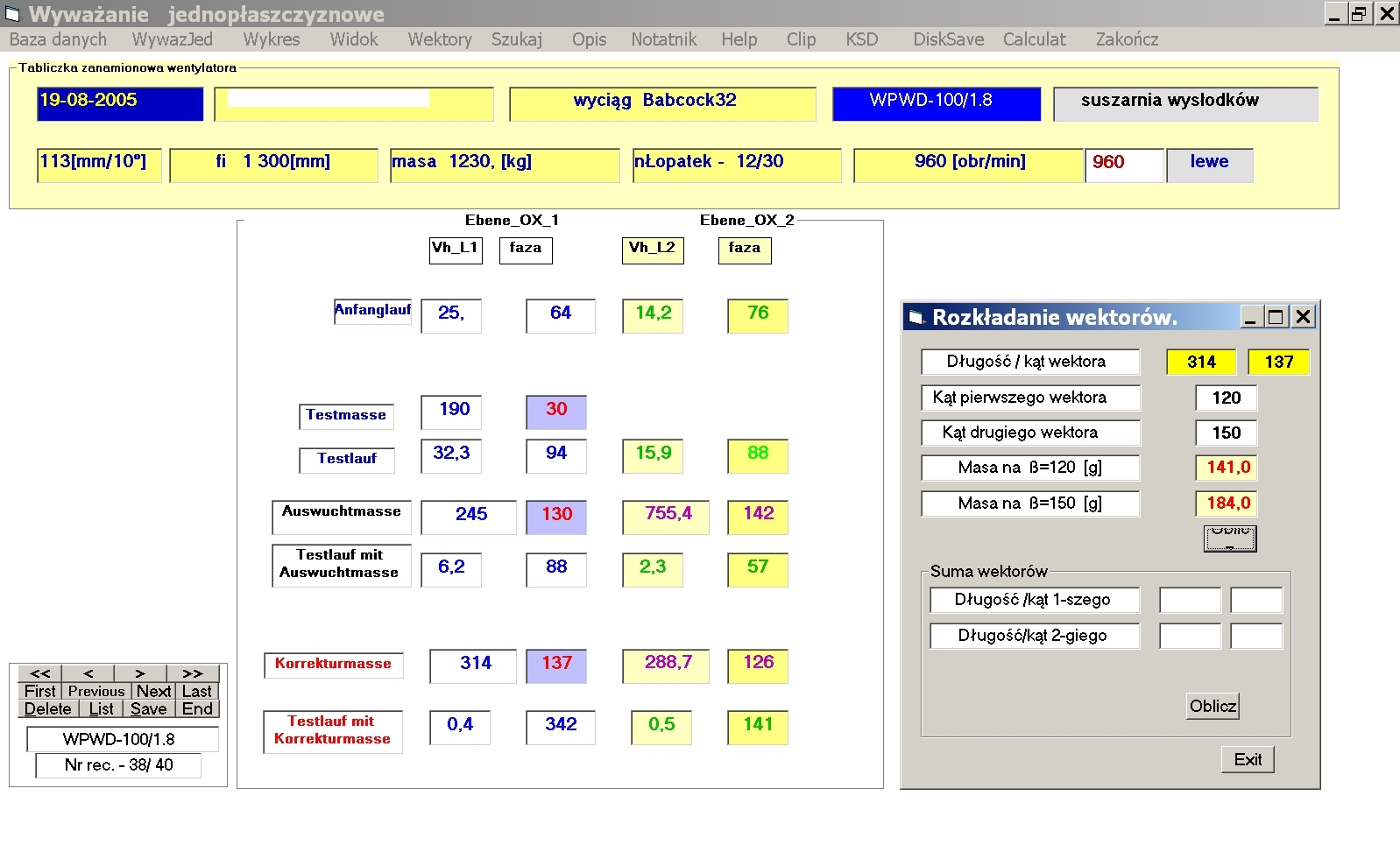Go to first record with << button
Image resolution: width=1400 pixels, height=852 pixels.
pos(40,673)
